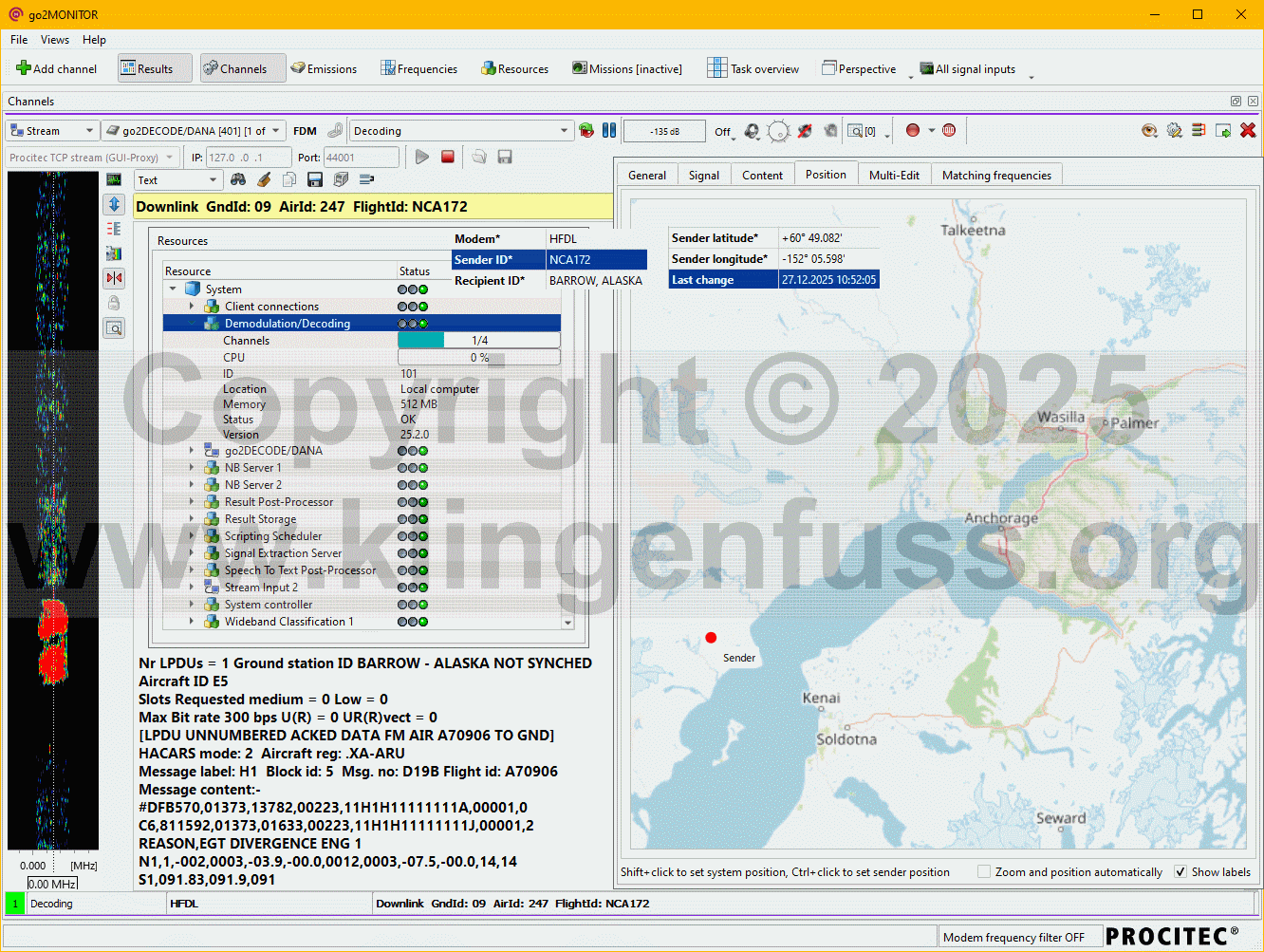Remove channel with the red X icon
This screenshot has height=952, width=1264.
pos(1248,131)
